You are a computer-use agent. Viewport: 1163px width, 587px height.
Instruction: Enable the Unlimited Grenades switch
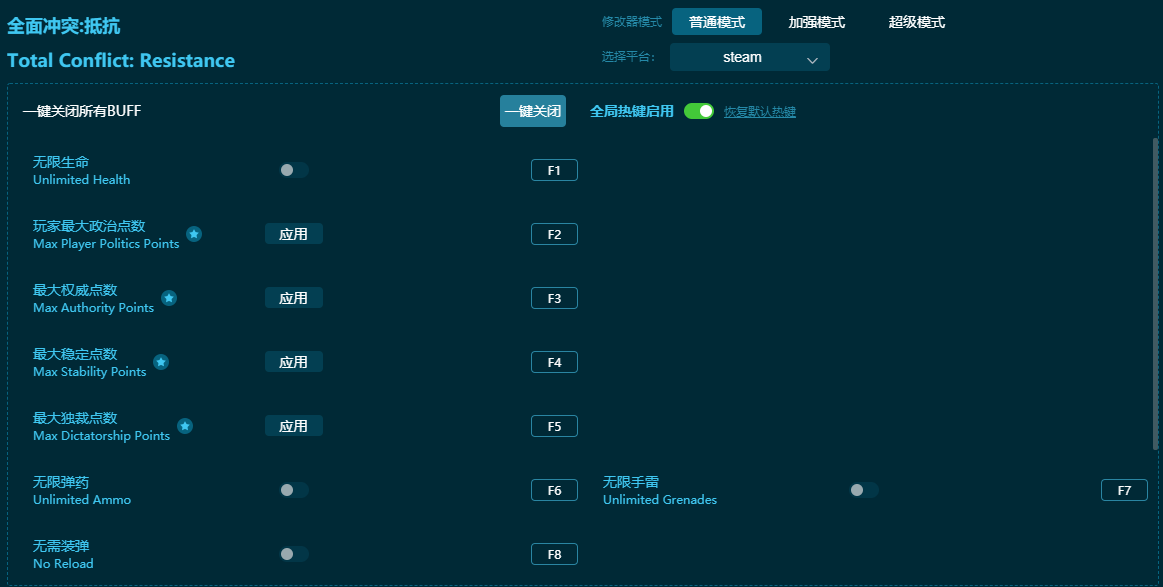click(x=863, y=490)
